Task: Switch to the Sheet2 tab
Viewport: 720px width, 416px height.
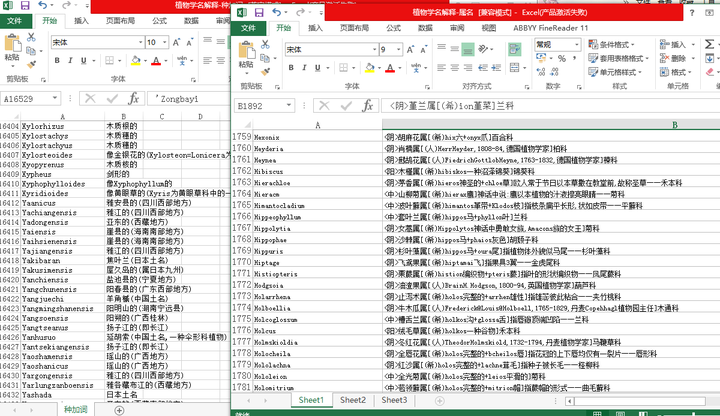Action: pos(353,400)
